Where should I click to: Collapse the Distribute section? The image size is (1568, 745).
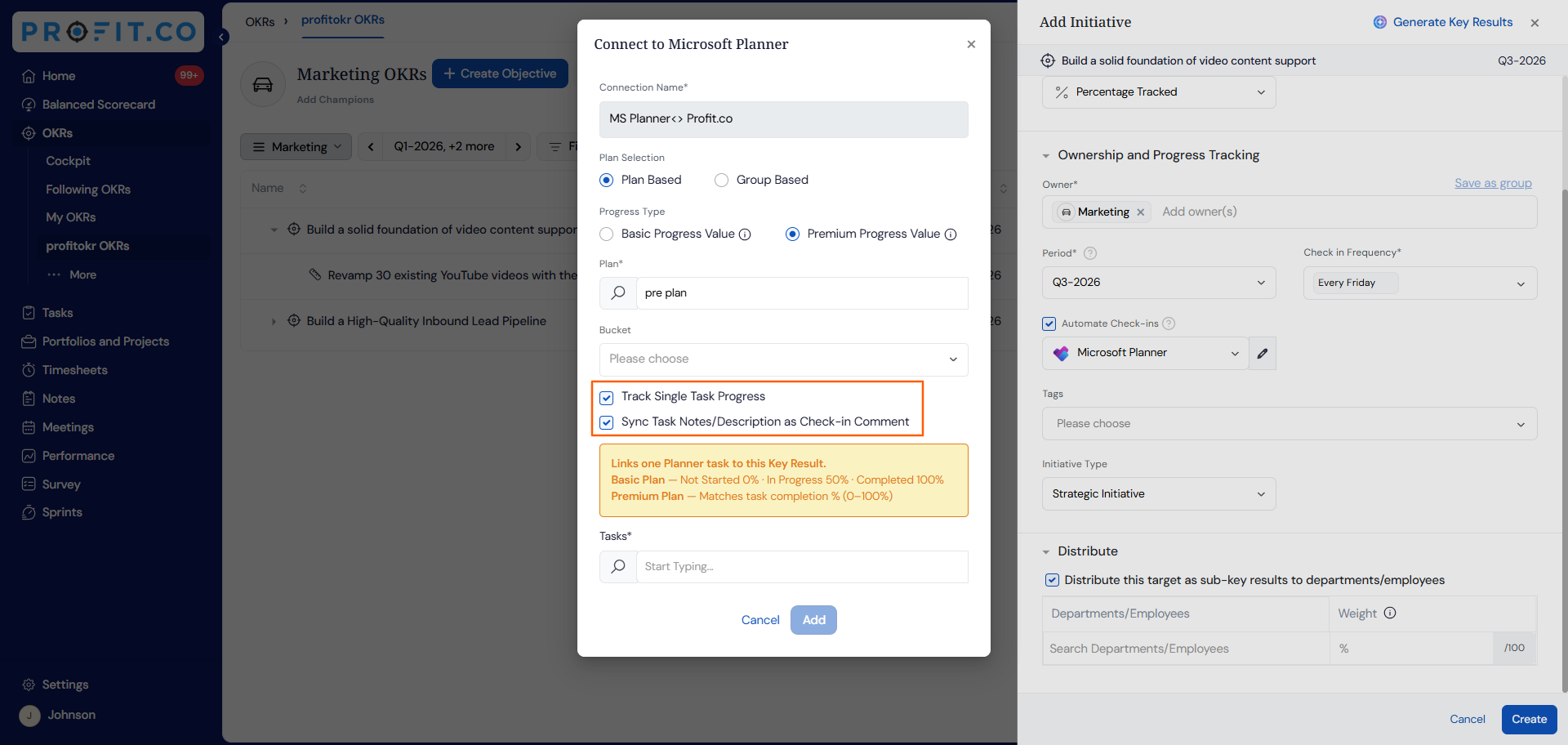pyautogui.click(x=1046, y=552)
